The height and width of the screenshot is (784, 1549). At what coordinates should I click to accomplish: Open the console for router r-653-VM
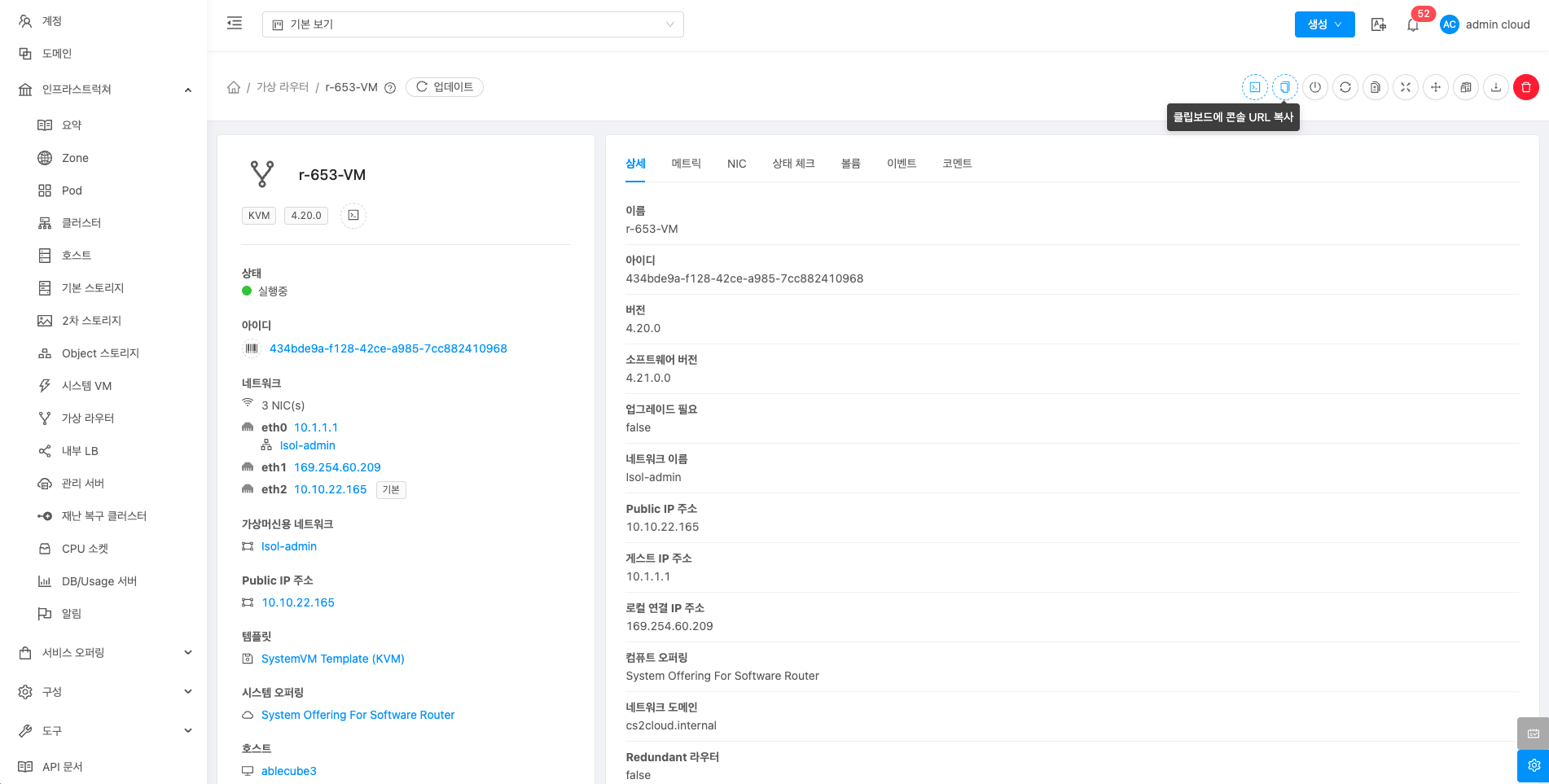[x=1255, y=87]
